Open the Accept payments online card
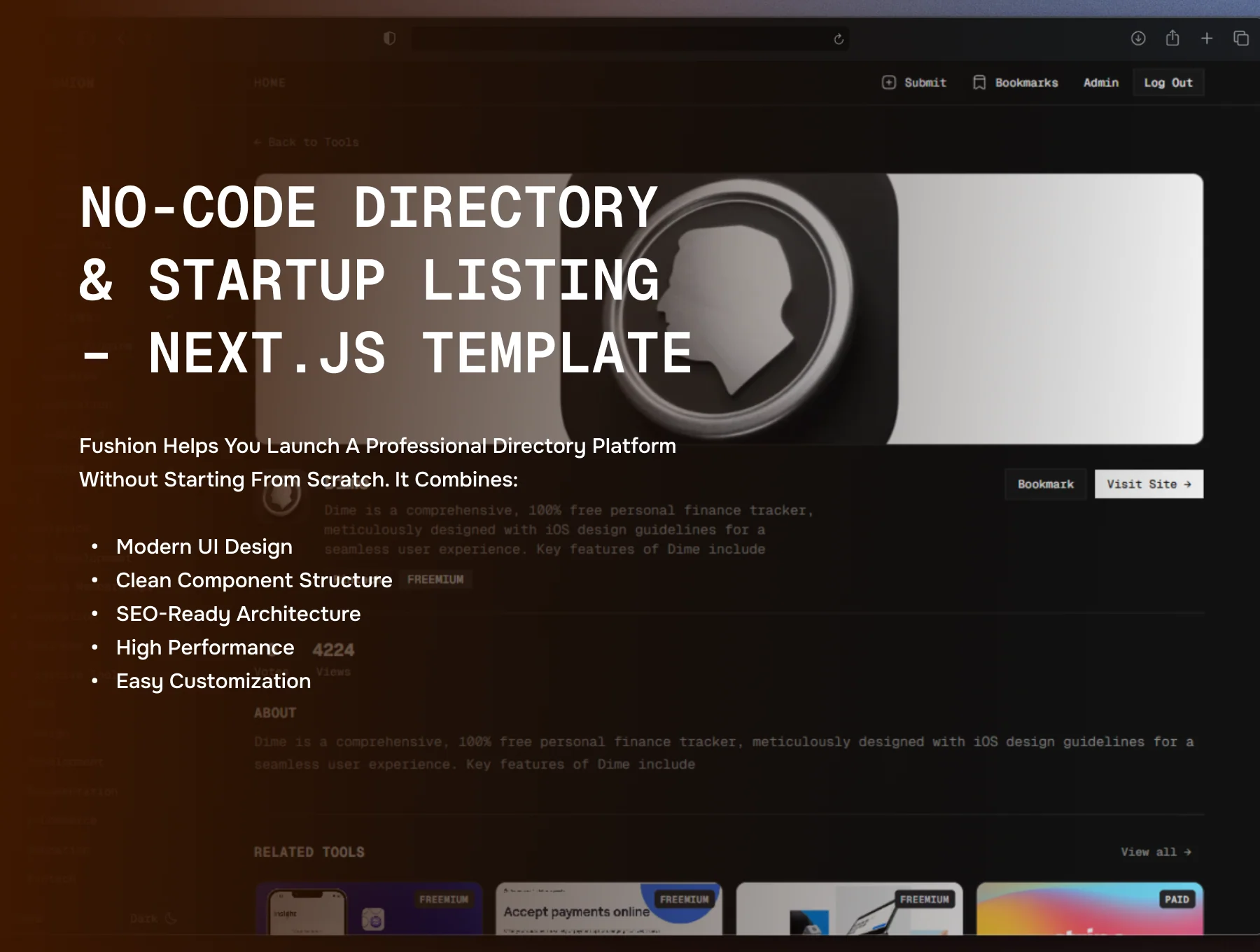1260x952 pixels. coord(609,909)
